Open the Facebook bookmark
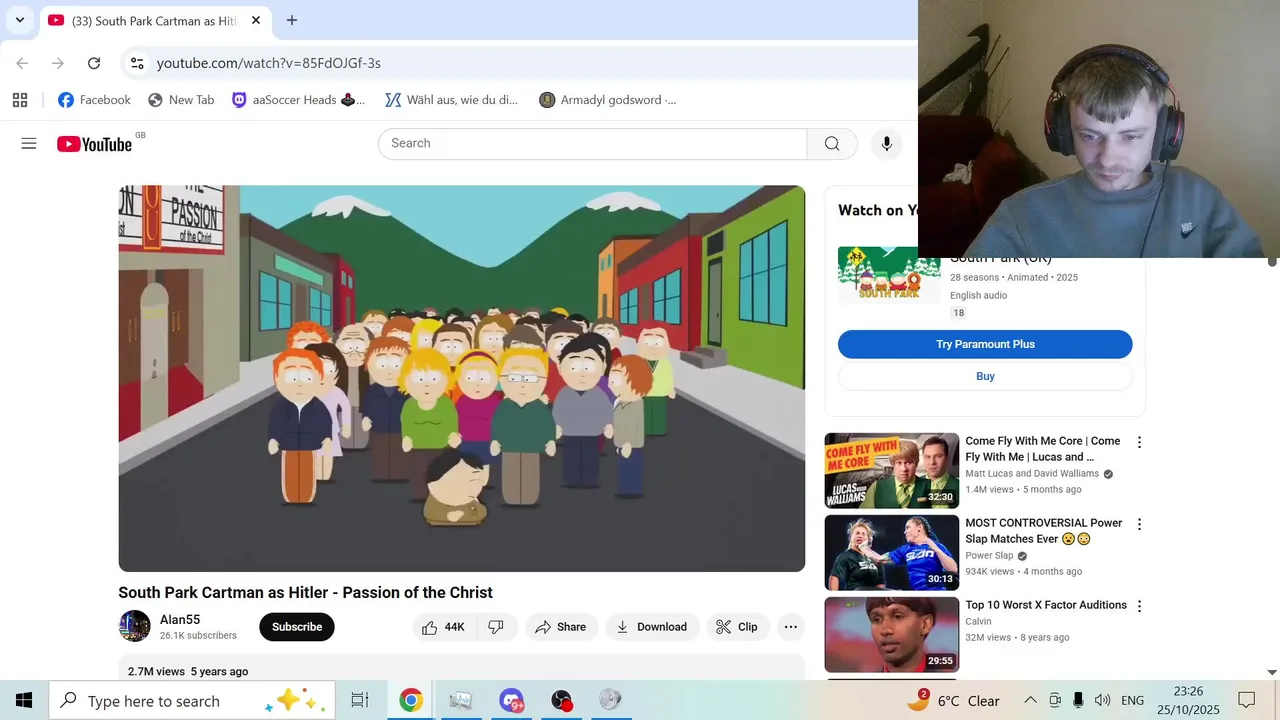Image resolution: width=1280 pixels, height=720 pixels. (94, 100)
